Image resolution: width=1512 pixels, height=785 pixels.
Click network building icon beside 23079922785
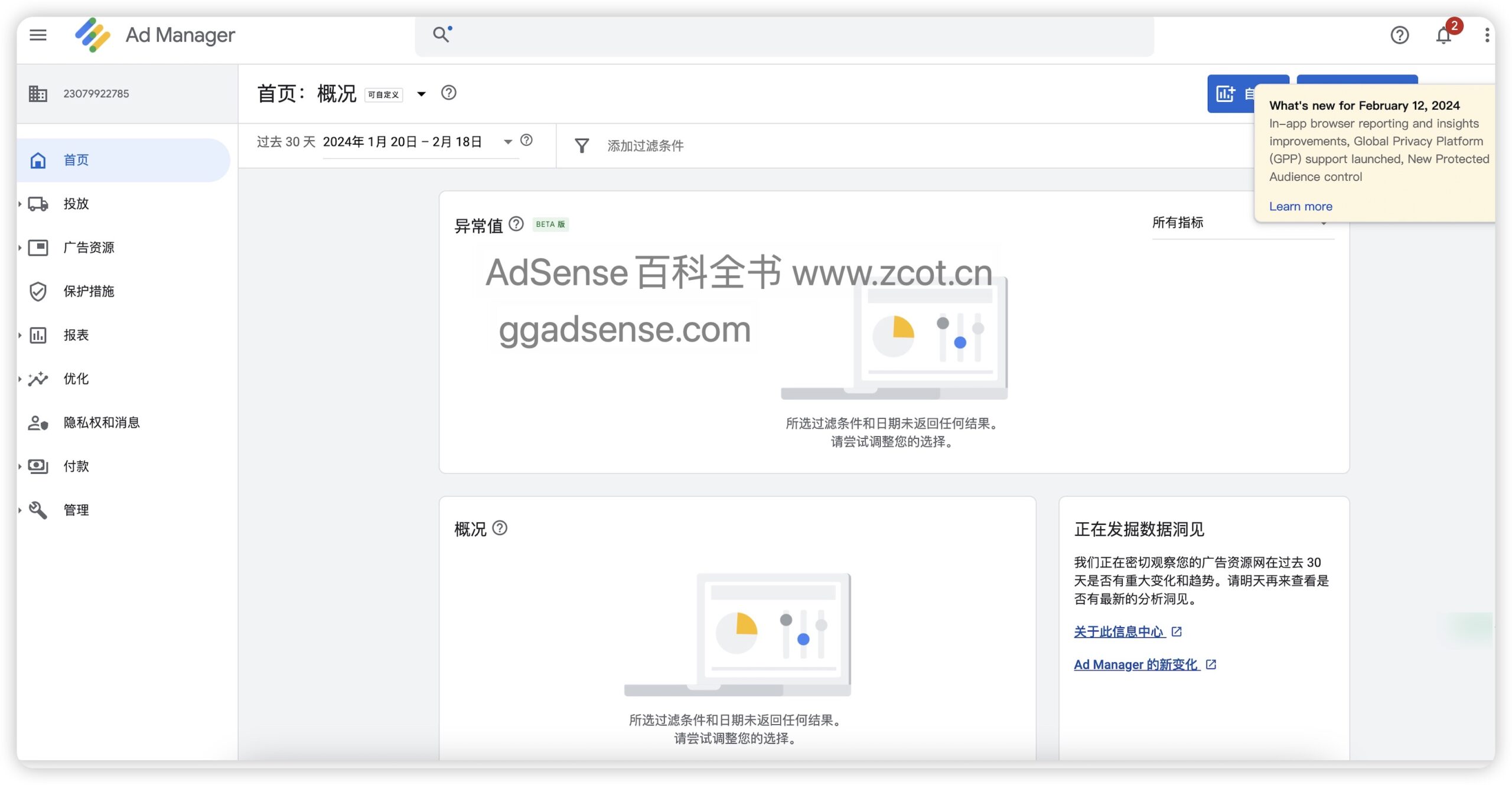pos(38,93)
